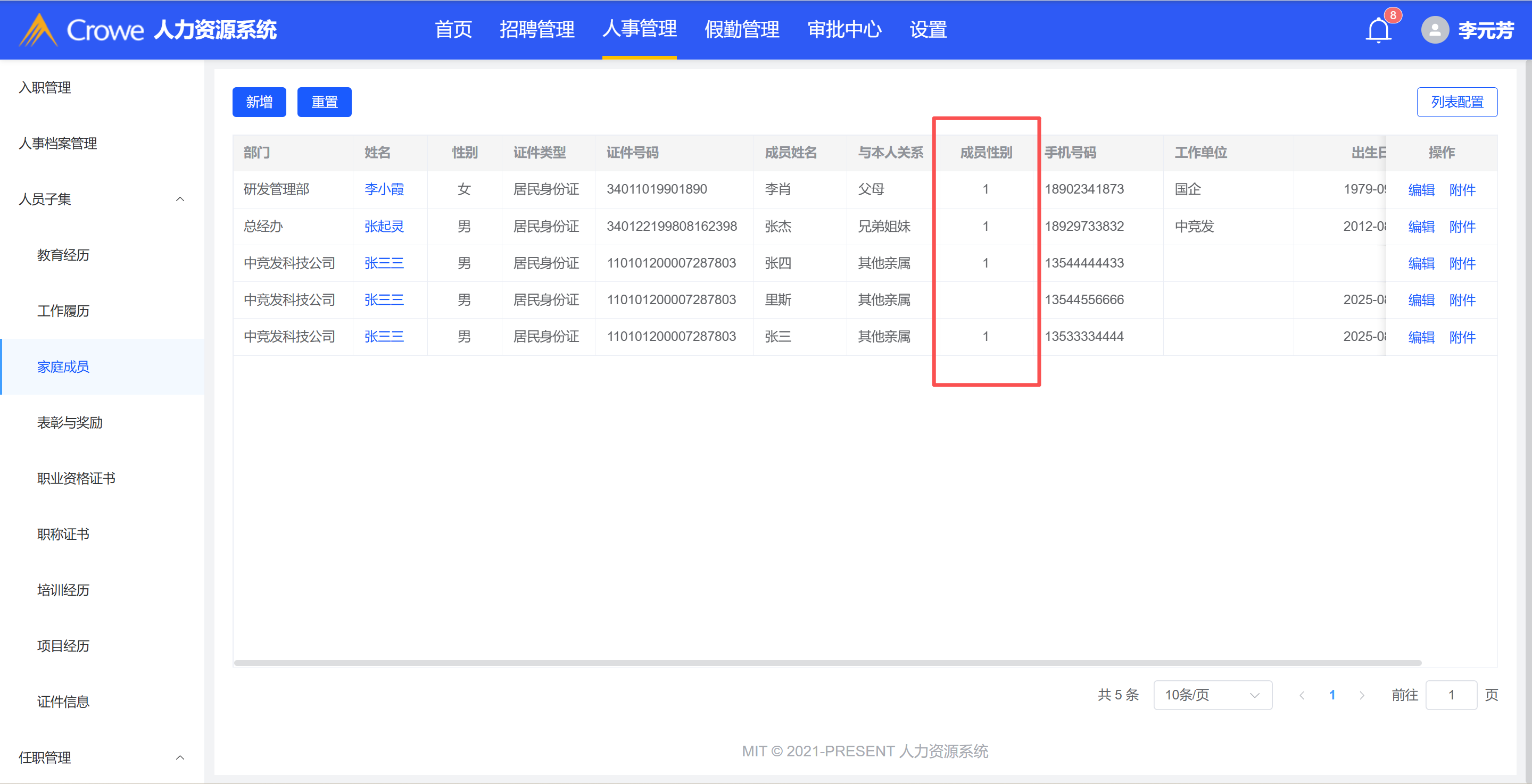Viewport: 1532px width, 784px height.
Task: Switch to 招聘管理 top menu
Action: [536, 30]
